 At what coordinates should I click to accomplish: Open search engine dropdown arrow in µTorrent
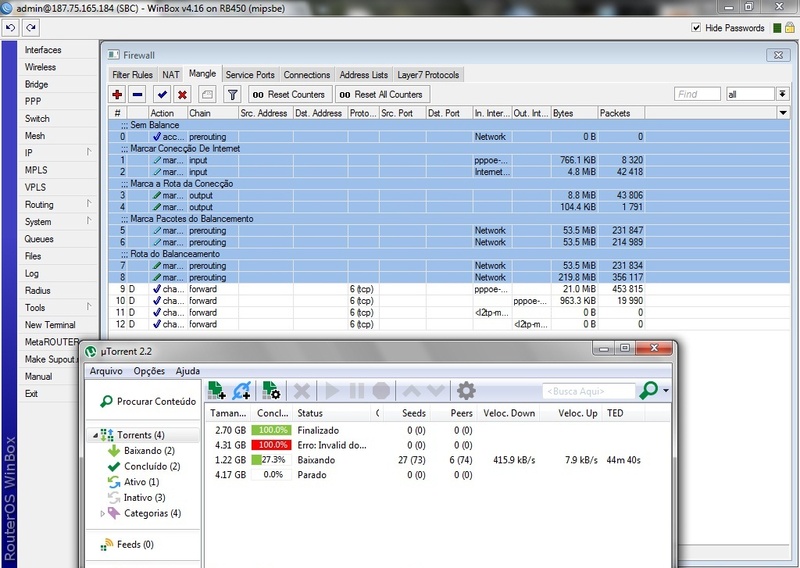(666, 391)
